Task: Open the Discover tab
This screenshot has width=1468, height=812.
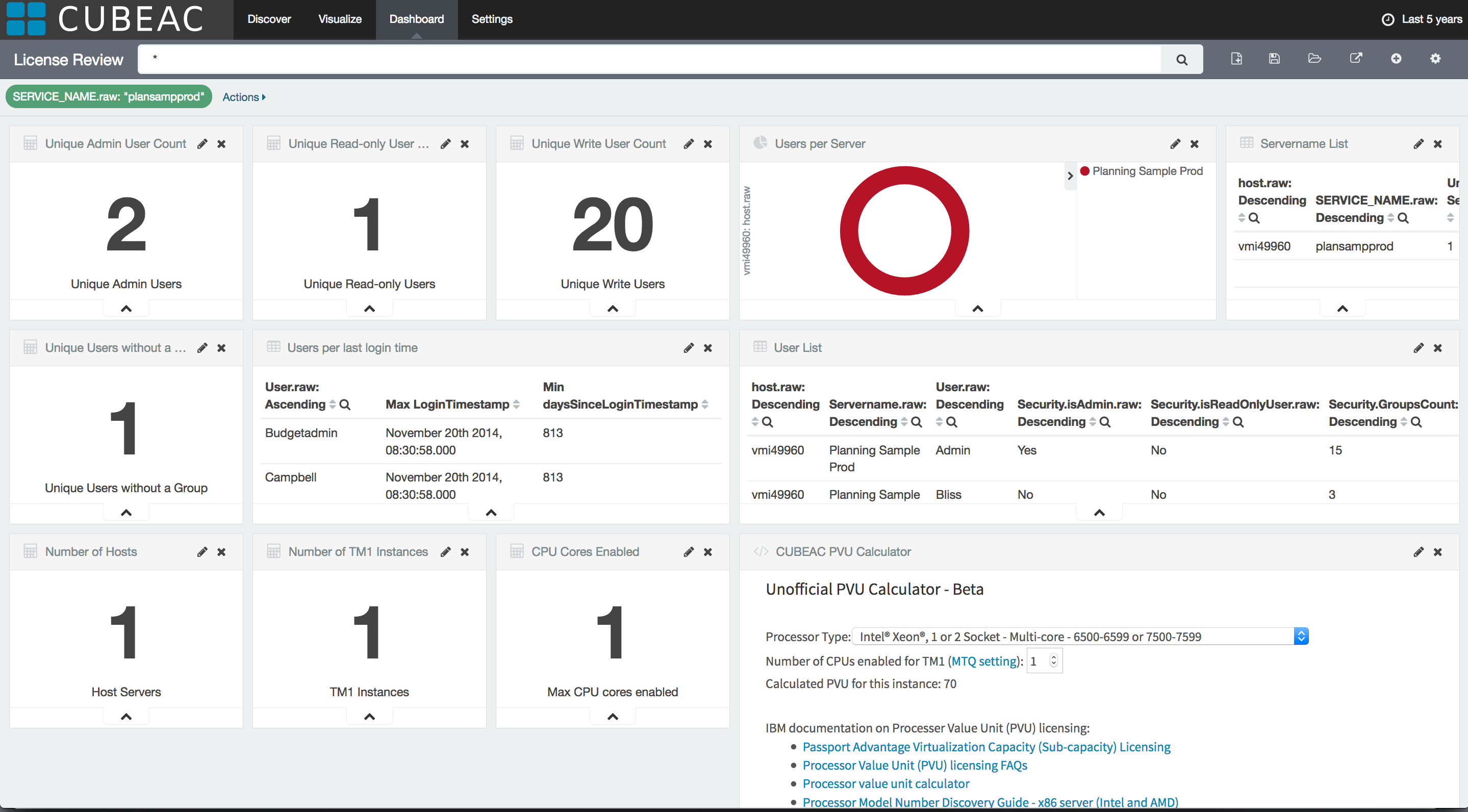Action: (x=269, y=19)
